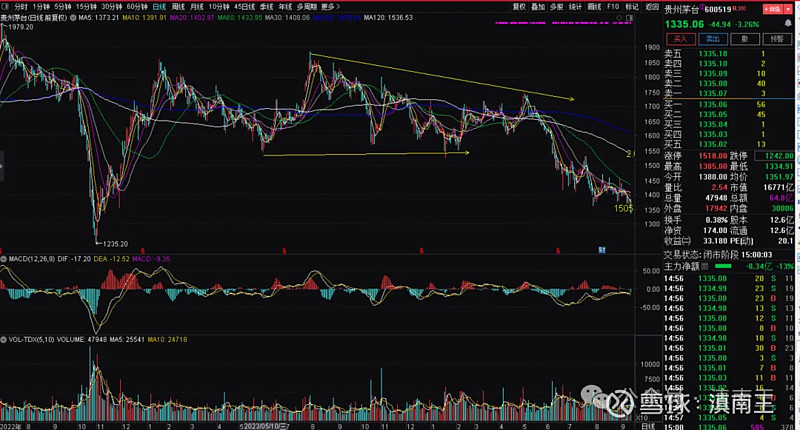Open the 统计 statistics tool

575,7
